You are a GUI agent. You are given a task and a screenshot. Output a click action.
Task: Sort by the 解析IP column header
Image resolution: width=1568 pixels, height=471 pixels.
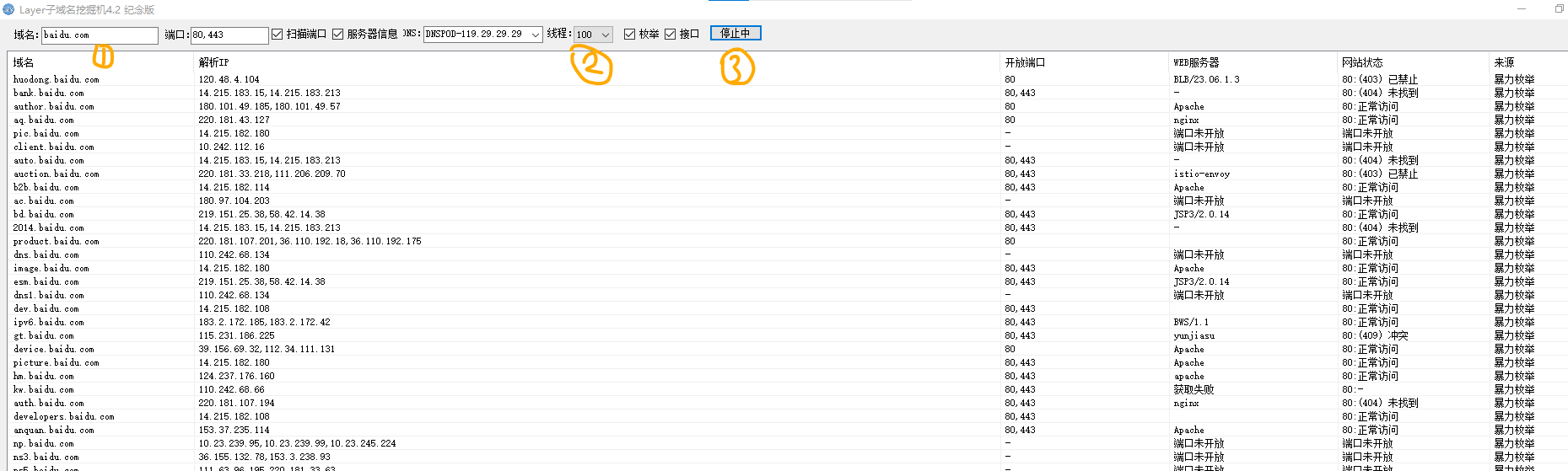[x=596, y=62]
